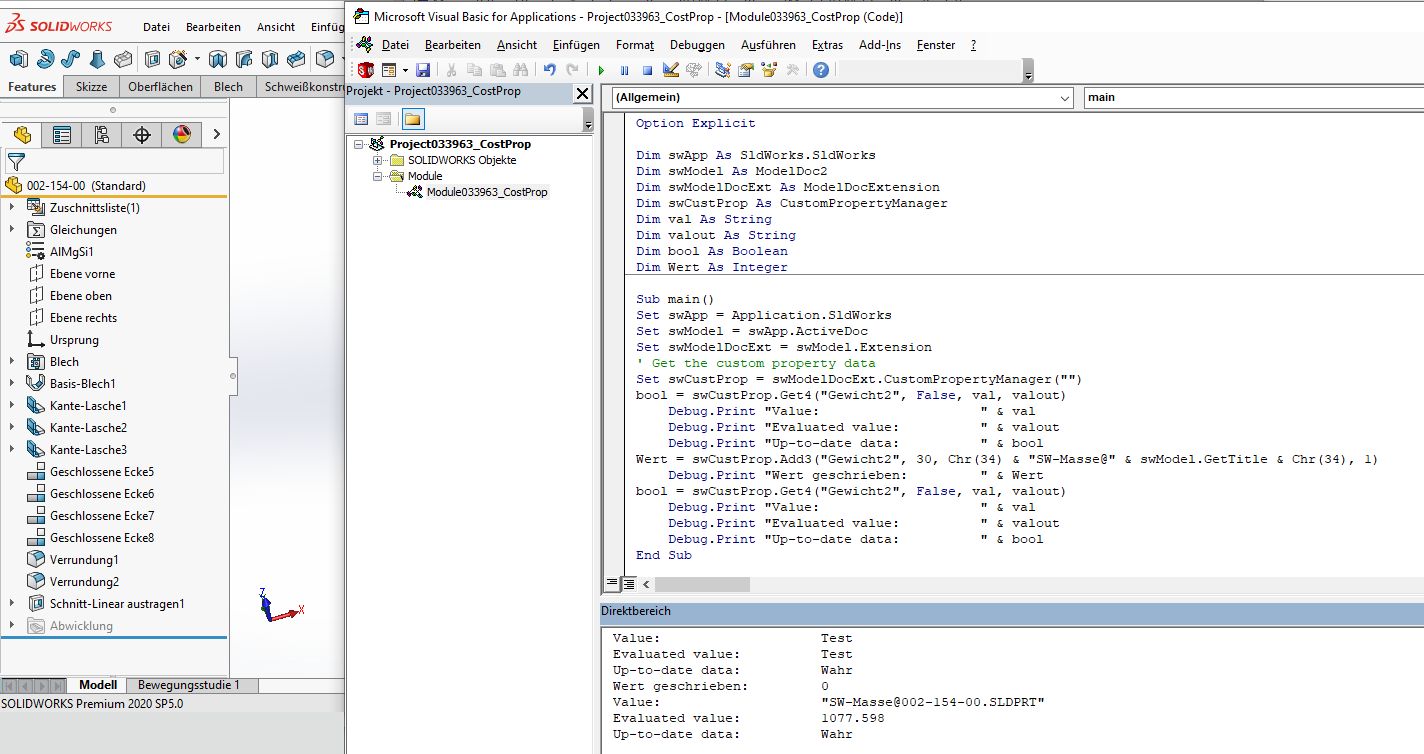Screen dimensions: 1424x754
Task: Expand Basis-Blech1 feature node
Action: 11,383
